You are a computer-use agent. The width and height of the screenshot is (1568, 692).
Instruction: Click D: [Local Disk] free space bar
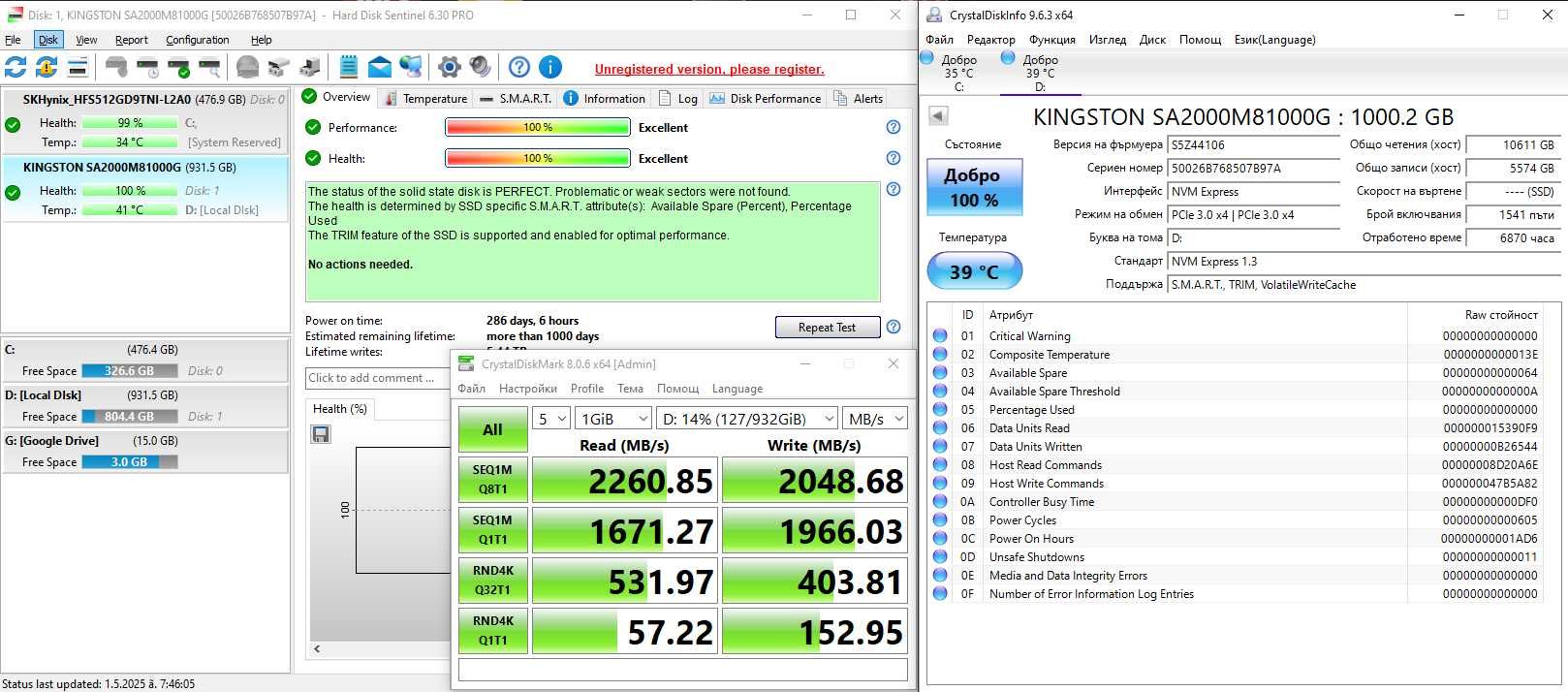point(130,416)
